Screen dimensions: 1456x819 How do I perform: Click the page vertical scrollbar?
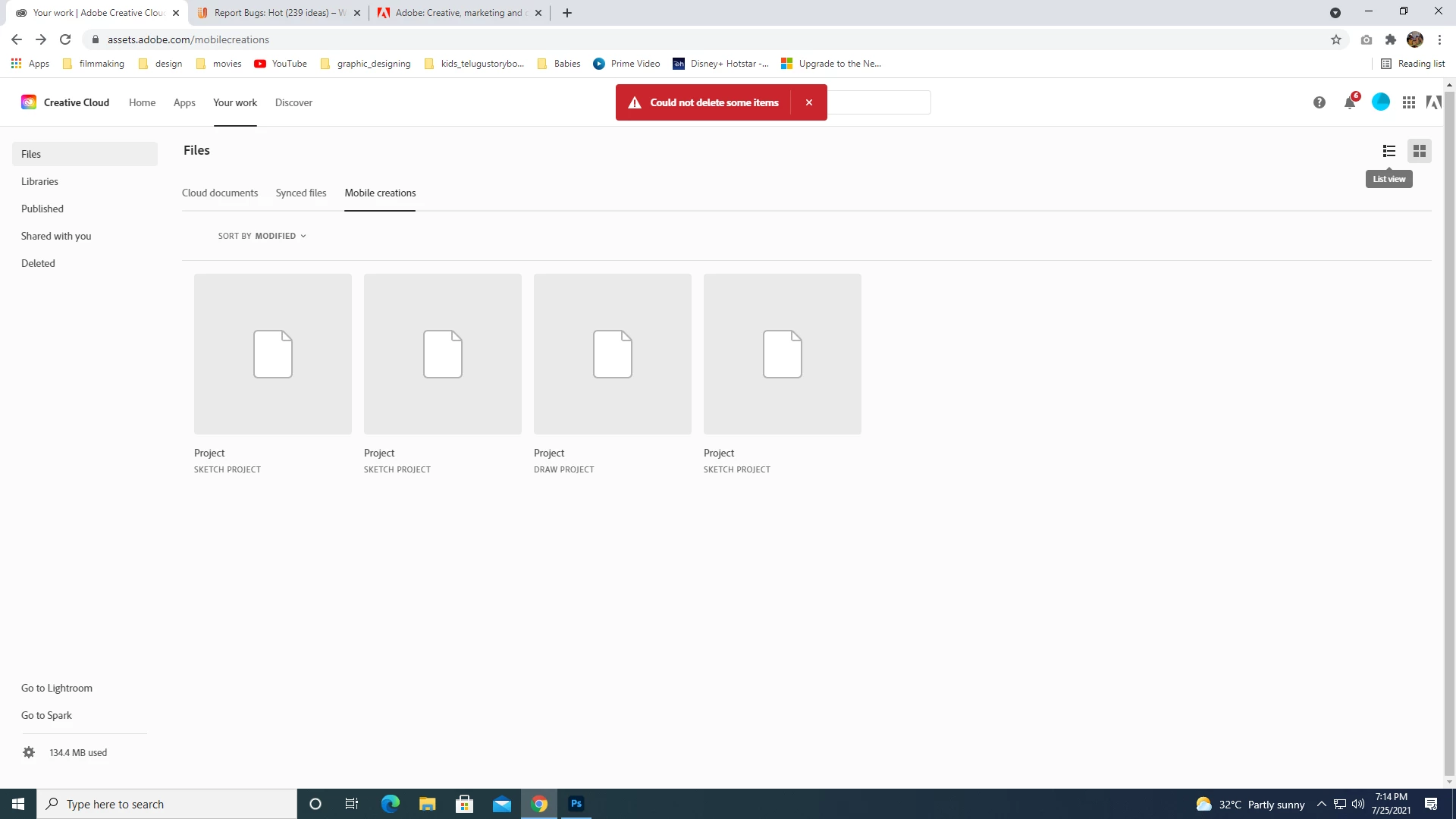1449,432
